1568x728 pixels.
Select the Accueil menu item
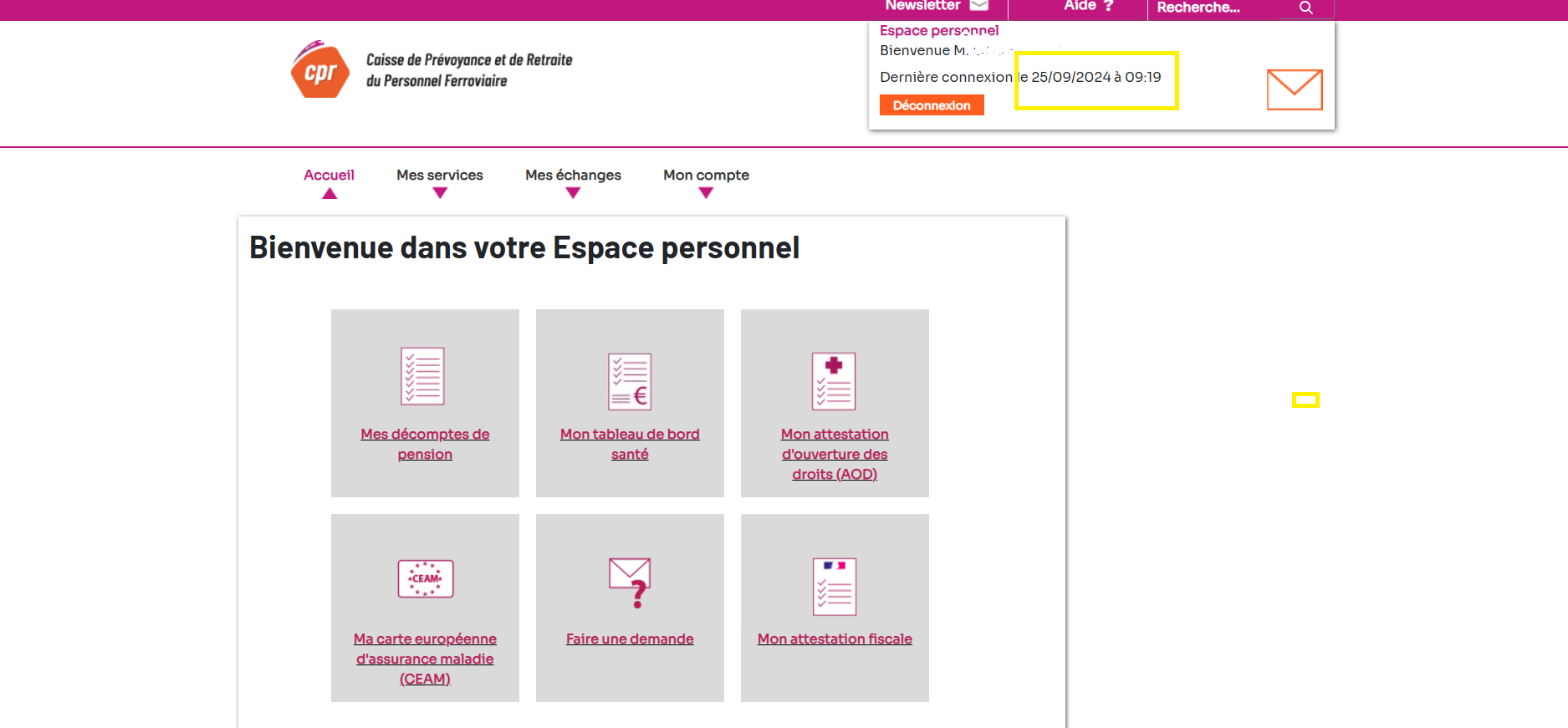click(329, 175)
